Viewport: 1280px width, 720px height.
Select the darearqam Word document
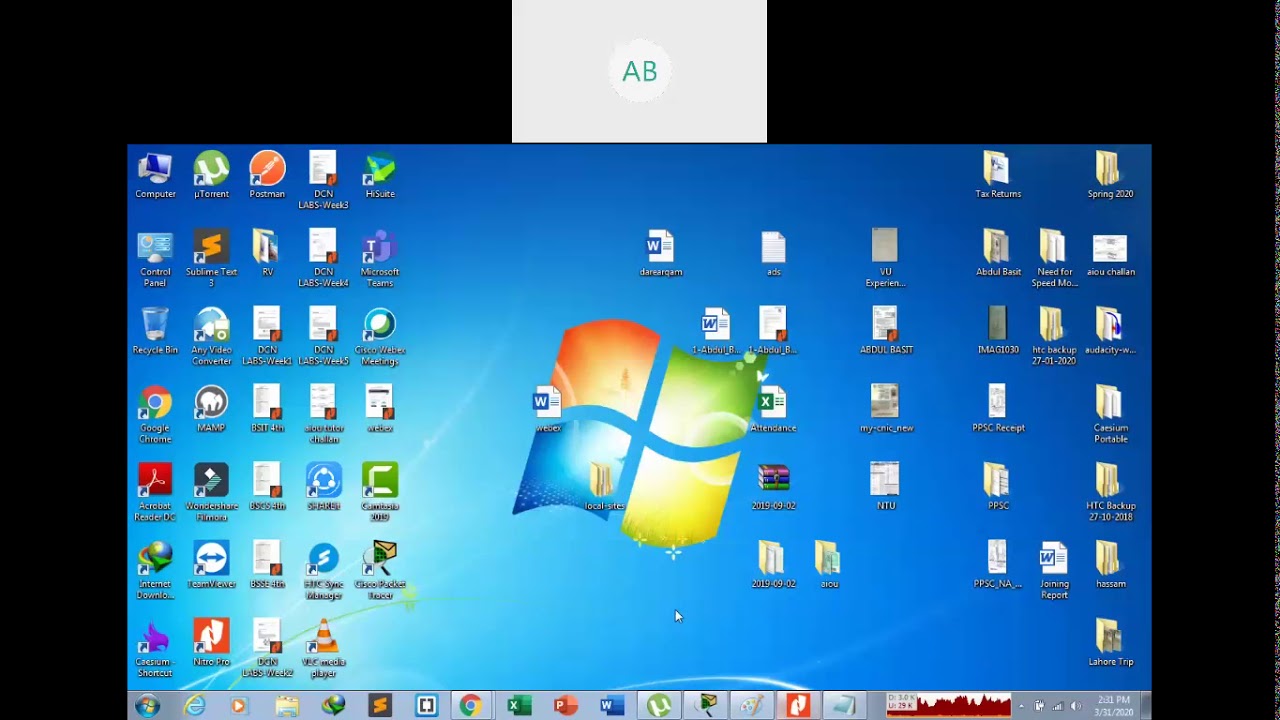(x=660, y=253)
